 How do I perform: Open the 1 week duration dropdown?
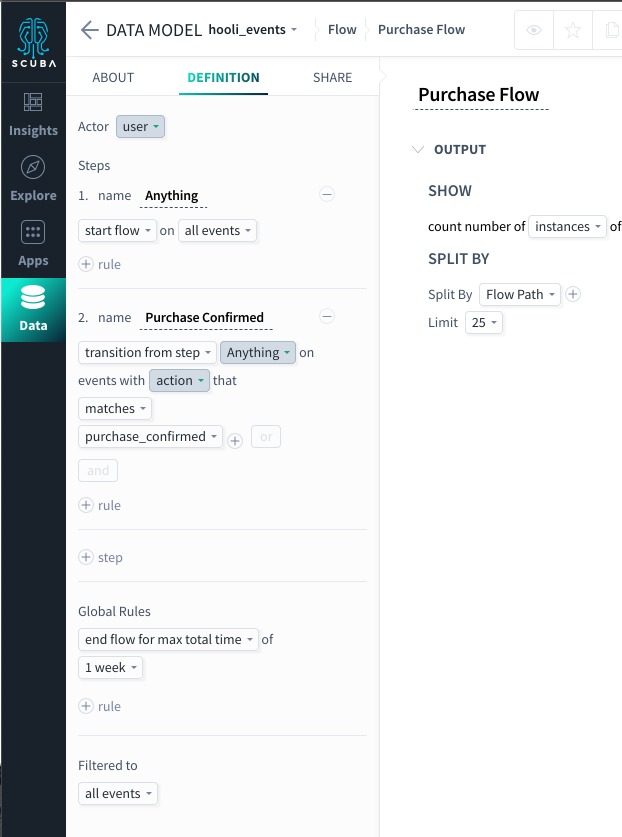point(111,668)
